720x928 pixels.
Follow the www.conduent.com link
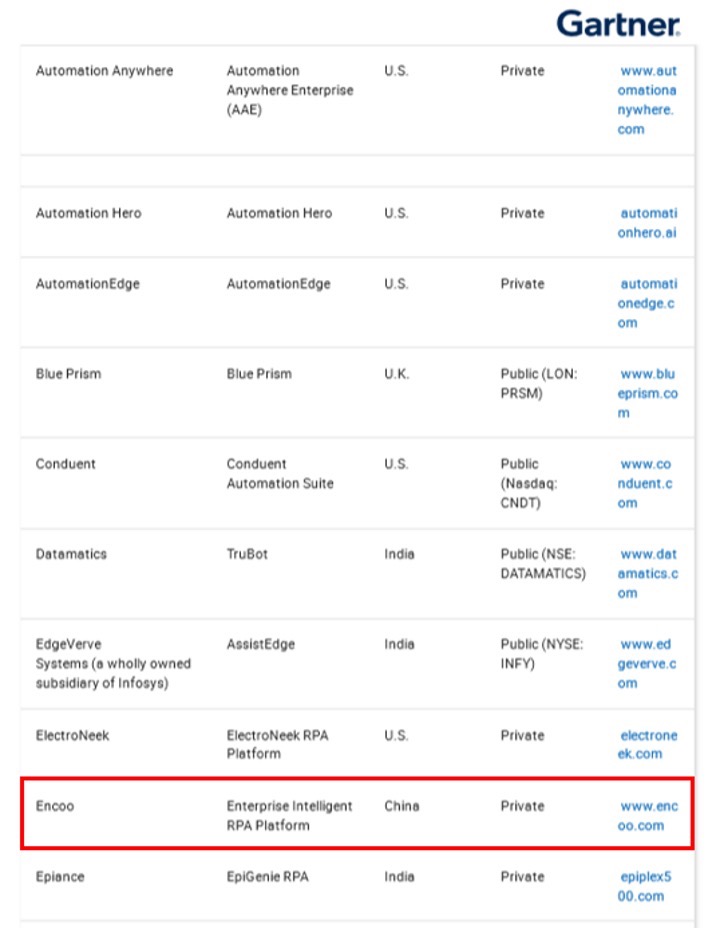pyautogui.click(x=647, y=483)
